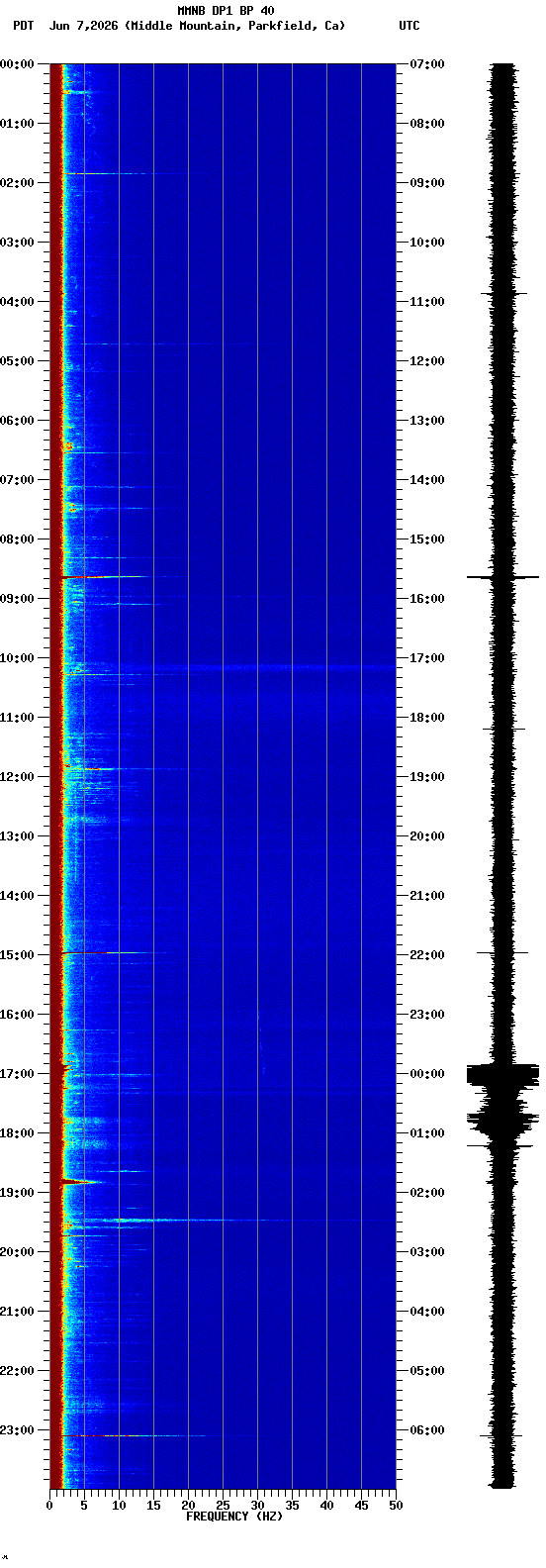Click the "FREQUENCY (HZ)" axis label
The image size is (546, 1568).
click(234, 1516)
